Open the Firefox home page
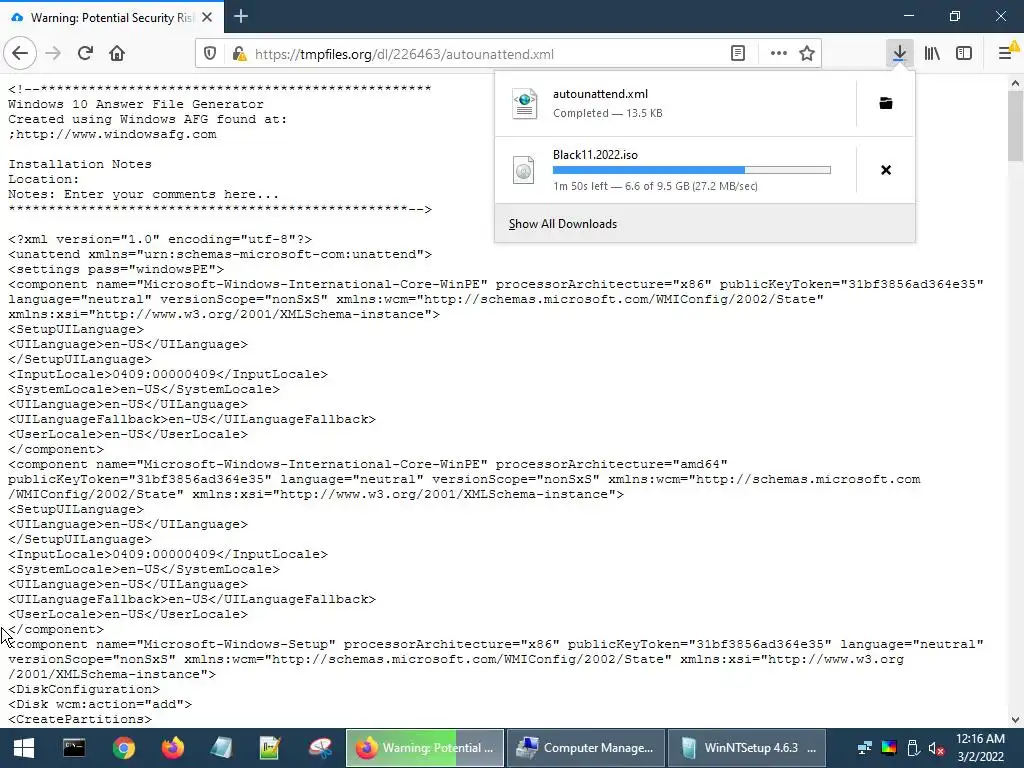 (117, 54)
